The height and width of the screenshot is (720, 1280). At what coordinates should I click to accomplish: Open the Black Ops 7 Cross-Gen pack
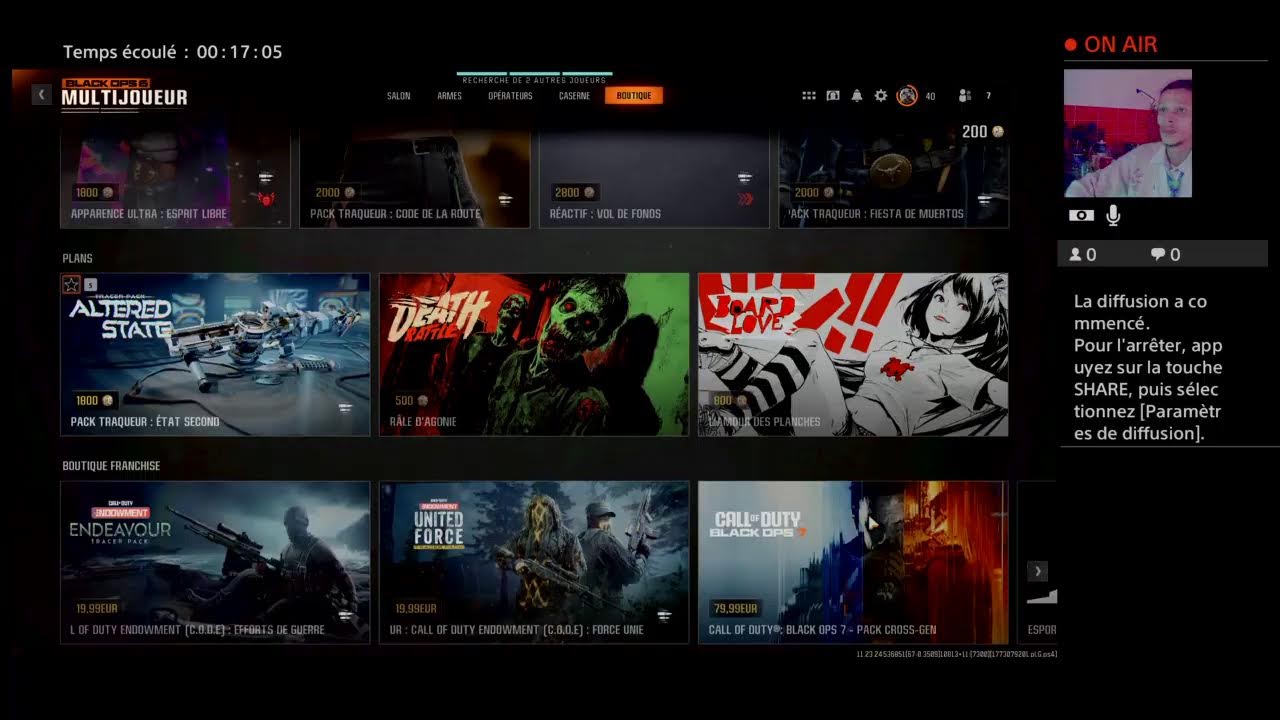[853, 562]
